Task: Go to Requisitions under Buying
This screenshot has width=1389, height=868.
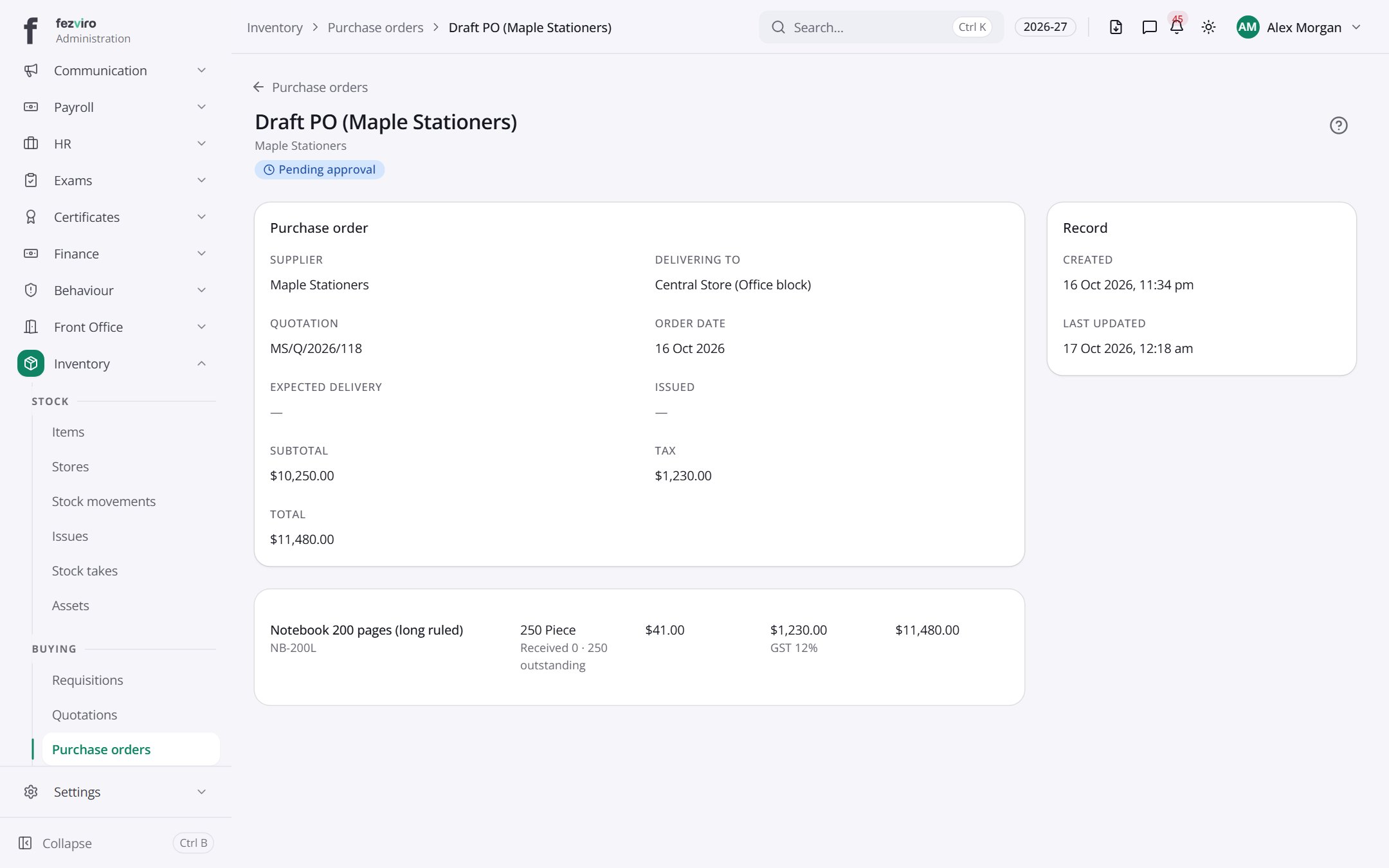Action: 87,680
